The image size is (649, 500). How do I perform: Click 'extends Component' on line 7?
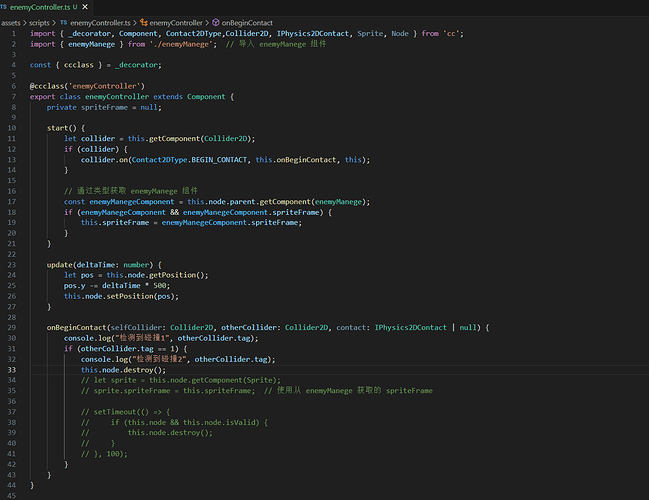click(x=189, y=96)
